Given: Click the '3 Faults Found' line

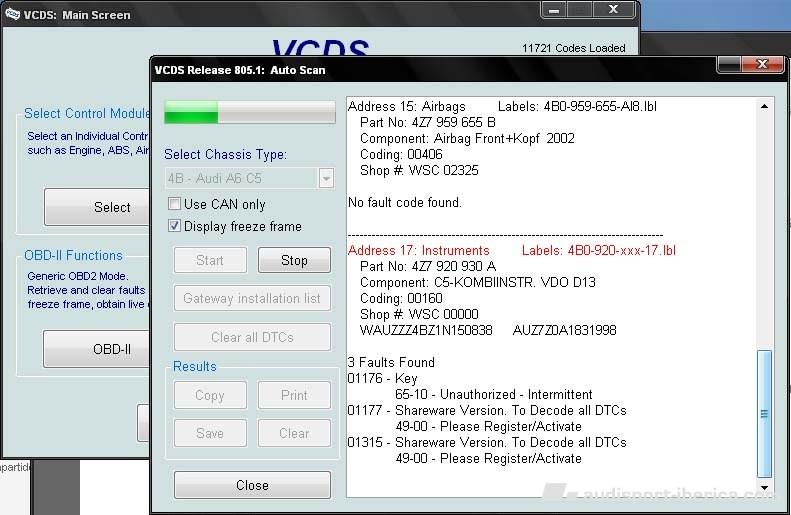Looking at the screenshot, I should point(391,362).
